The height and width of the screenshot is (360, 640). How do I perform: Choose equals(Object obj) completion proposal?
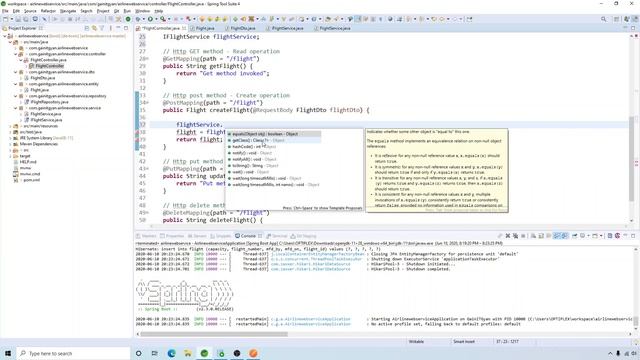pos(273,134)
